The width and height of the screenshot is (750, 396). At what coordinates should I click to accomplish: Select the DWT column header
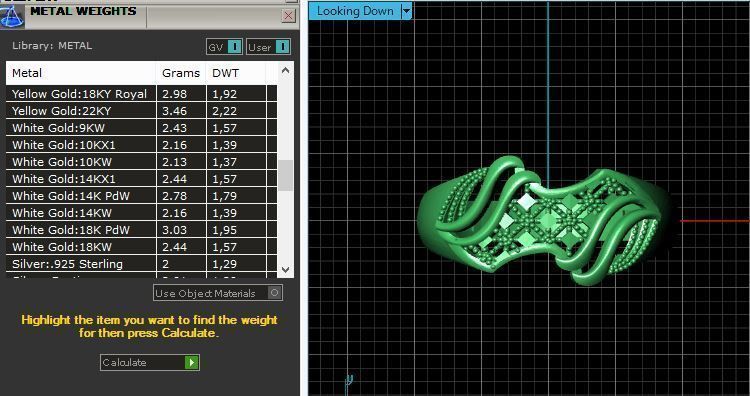tap(236, 73)
